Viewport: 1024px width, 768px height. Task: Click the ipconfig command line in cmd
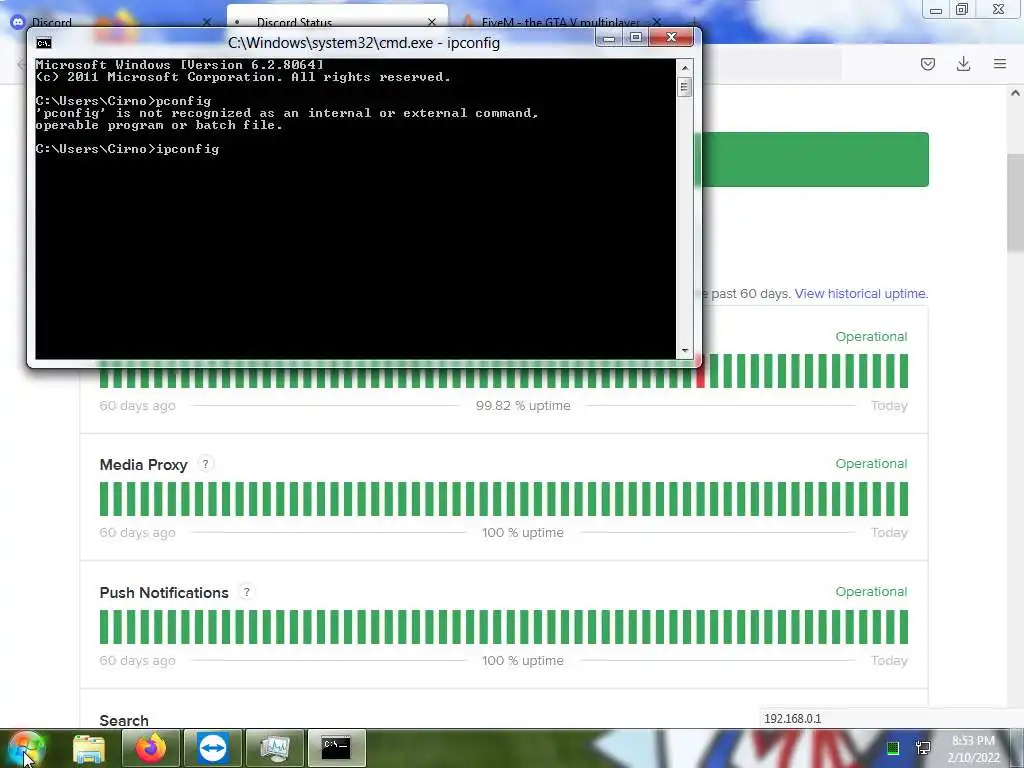(127, 149)
